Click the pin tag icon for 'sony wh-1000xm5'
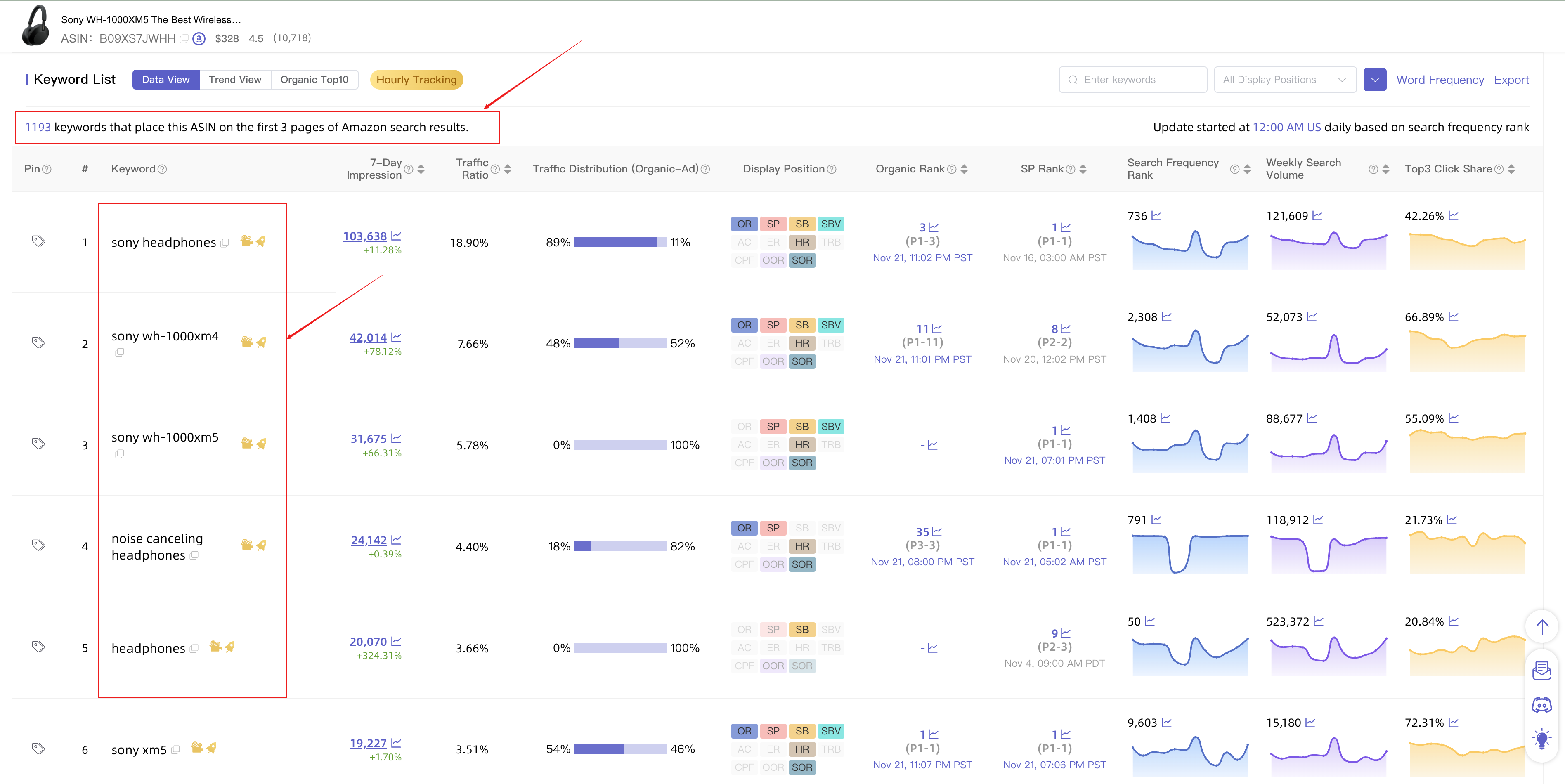Viewport: 1565px width, 784px height. (x=38, y=444)
